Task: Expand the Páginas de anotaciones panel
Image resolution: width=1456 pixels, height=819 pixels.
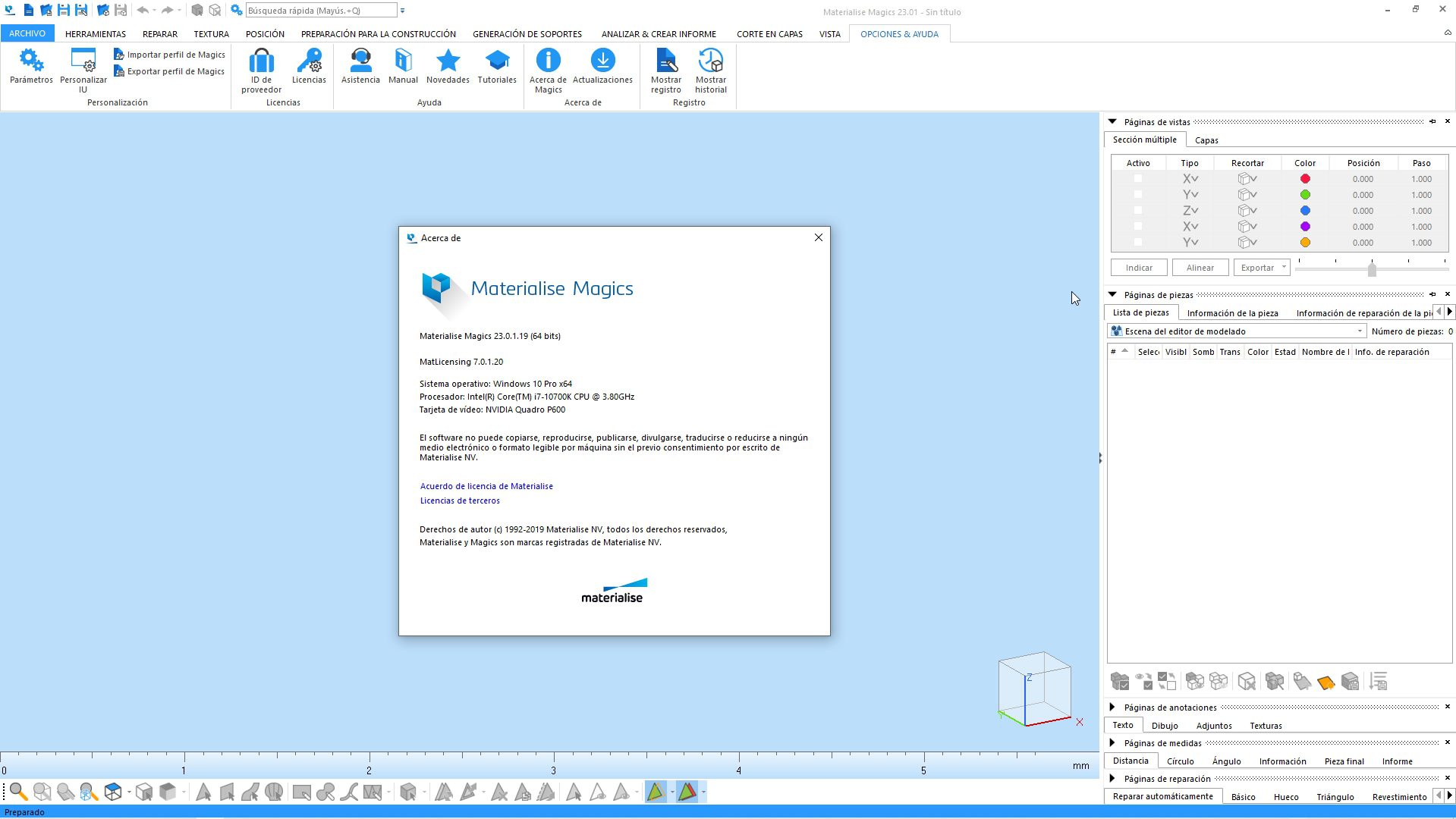Action: pos(1112,708)
